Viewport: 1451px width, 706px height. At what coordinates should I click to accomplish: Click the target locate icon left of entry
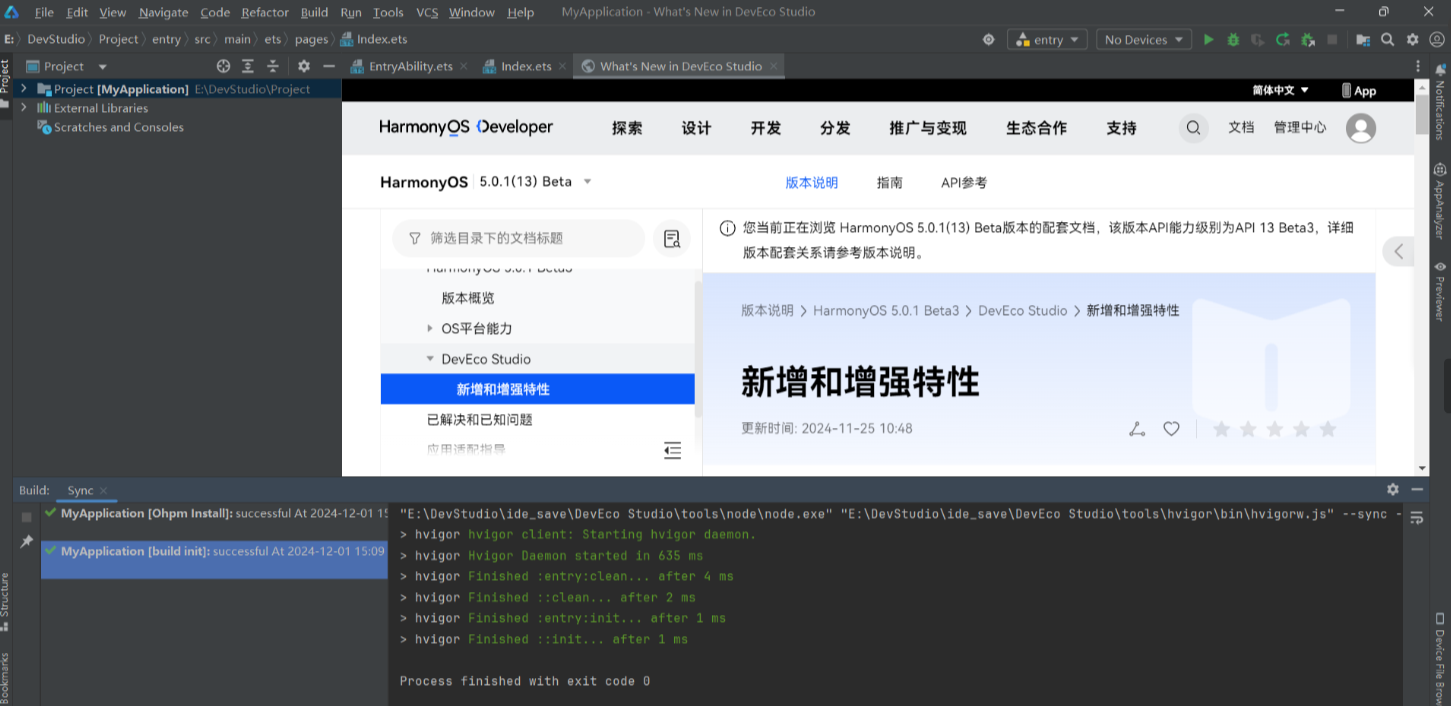(988, 40)
